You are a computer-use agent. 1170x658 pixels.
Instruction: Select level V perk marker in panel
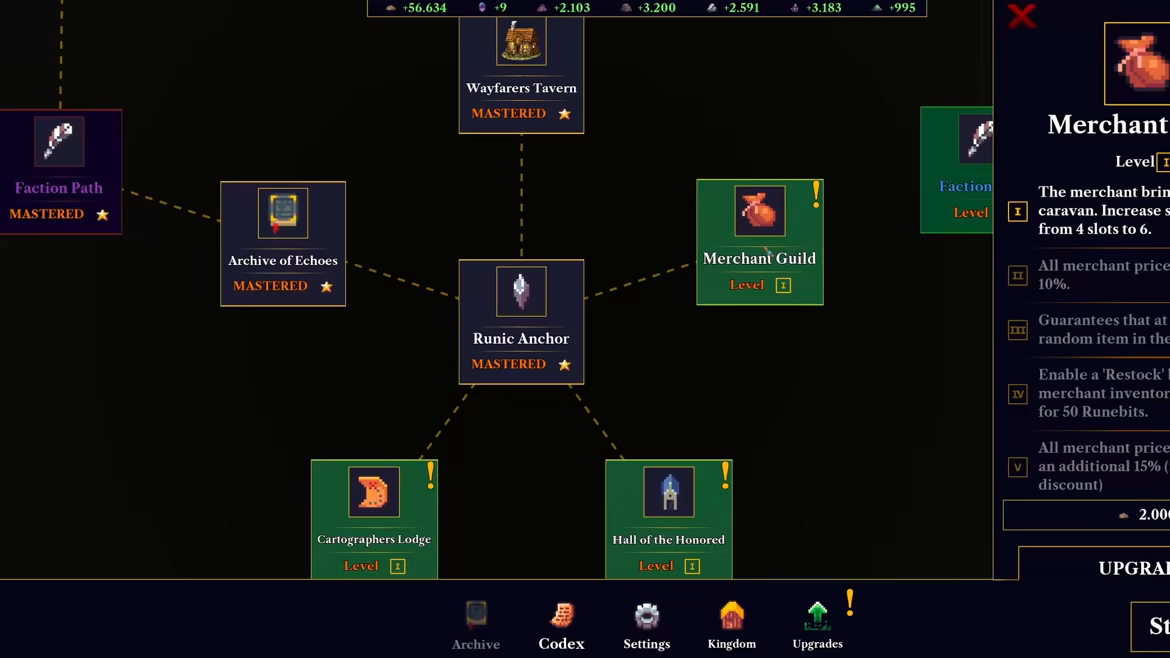click(1018, 467)
